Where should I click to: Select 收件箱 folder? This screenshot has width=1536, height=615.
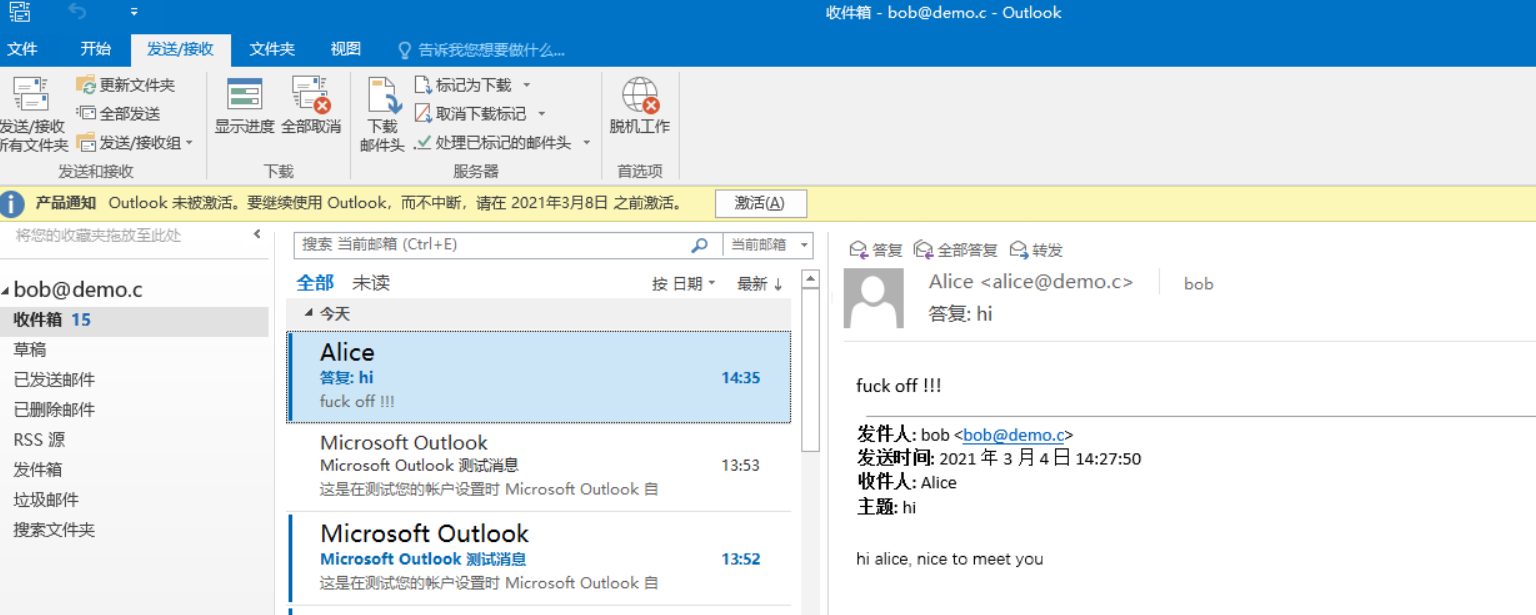134,320
